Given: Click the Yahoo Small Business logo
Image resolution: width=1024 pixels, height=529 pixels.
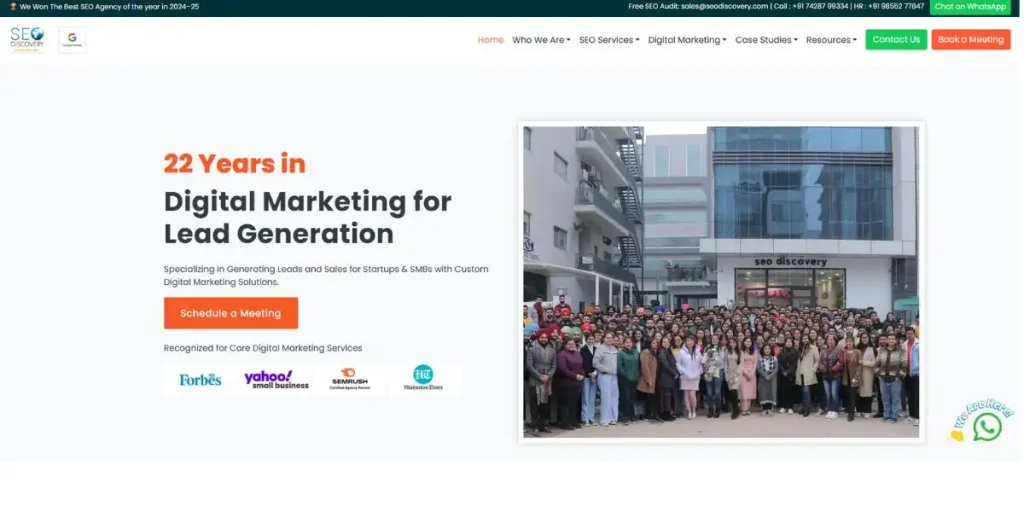Looking at the screenshot, I should point(276,379).
